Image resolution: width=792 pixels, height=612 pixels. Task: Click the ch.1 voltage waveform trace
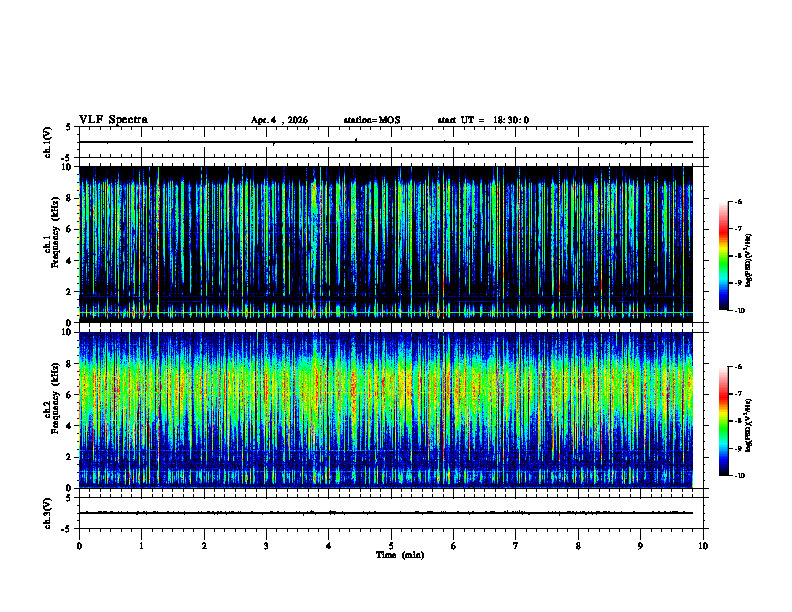coord(386,142)
